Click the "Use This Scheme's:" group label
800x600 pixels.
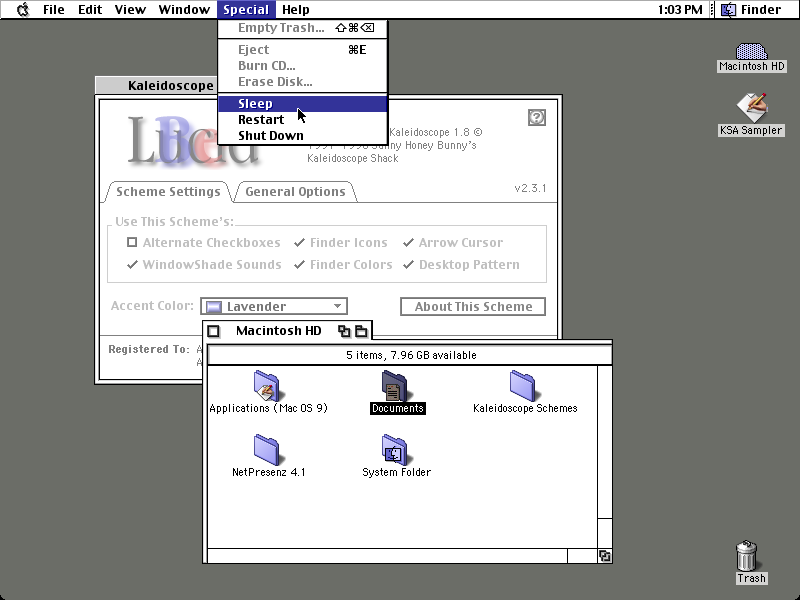click(x=174, y=222)
